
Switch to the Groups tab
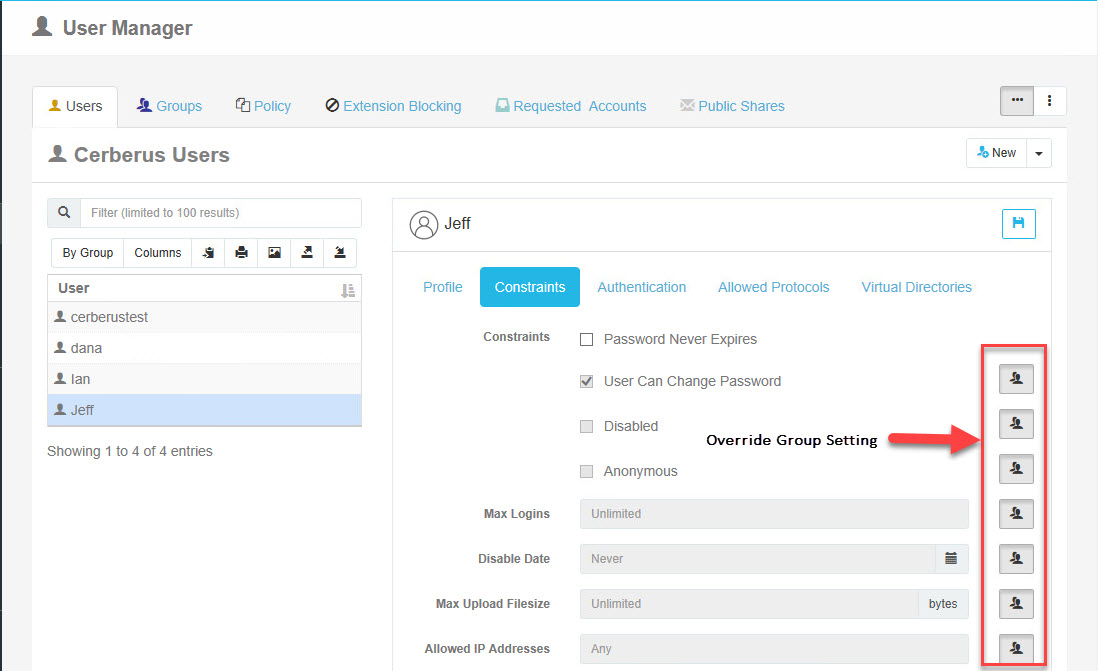point(169,106)
